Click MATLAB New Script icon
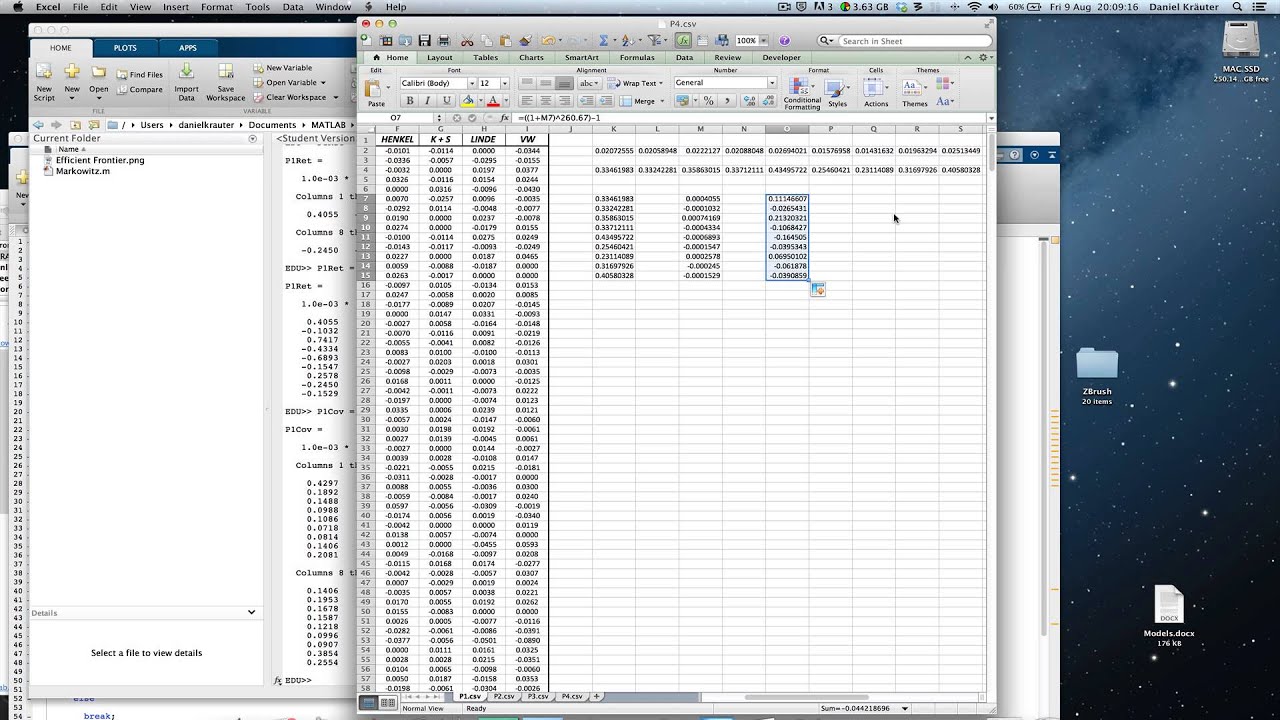This screenshot has width=1280, height=720. point(44,83)
